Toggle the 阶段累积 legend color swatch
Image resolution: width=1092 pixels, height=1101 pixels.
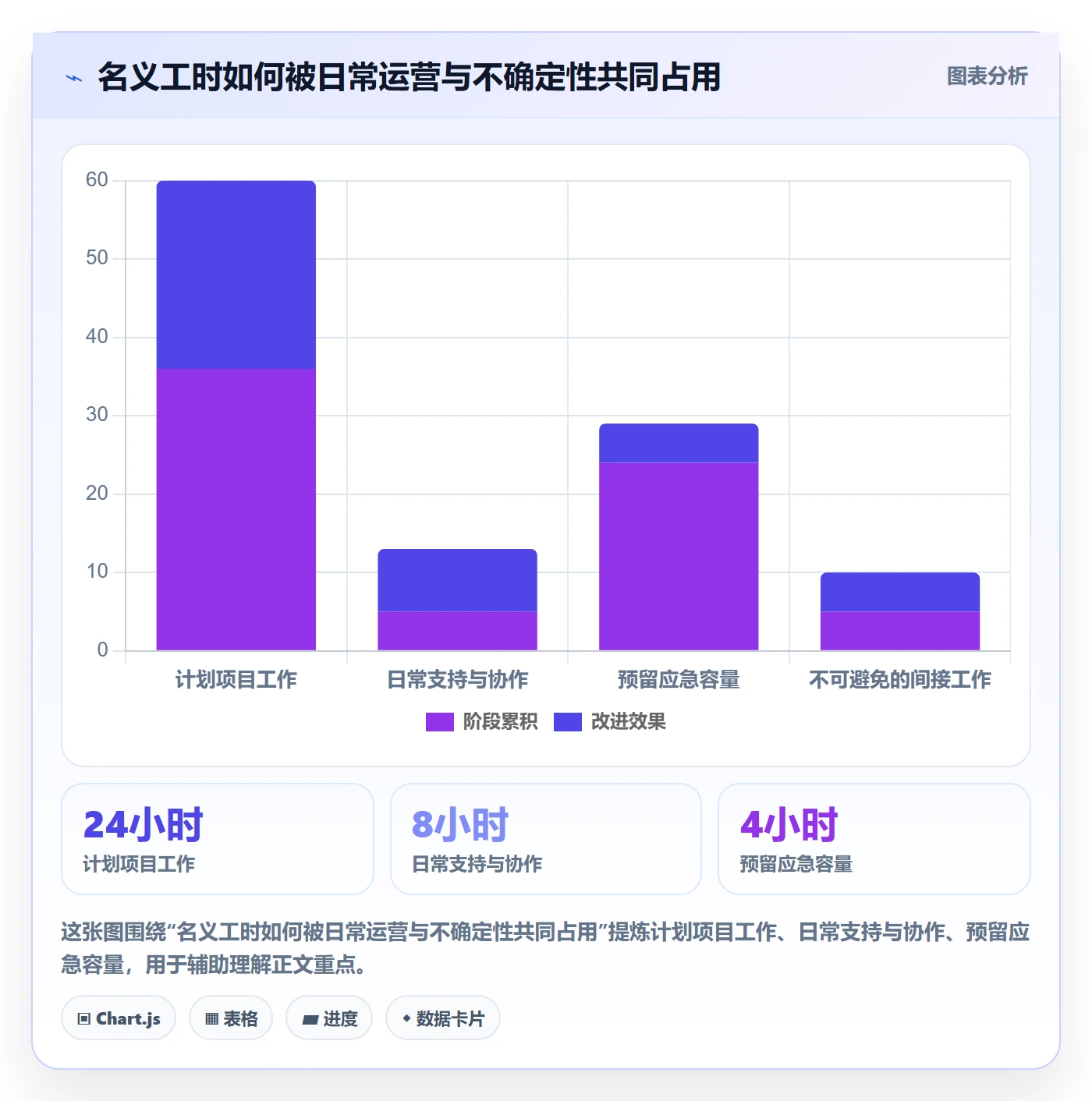point(439,722)
